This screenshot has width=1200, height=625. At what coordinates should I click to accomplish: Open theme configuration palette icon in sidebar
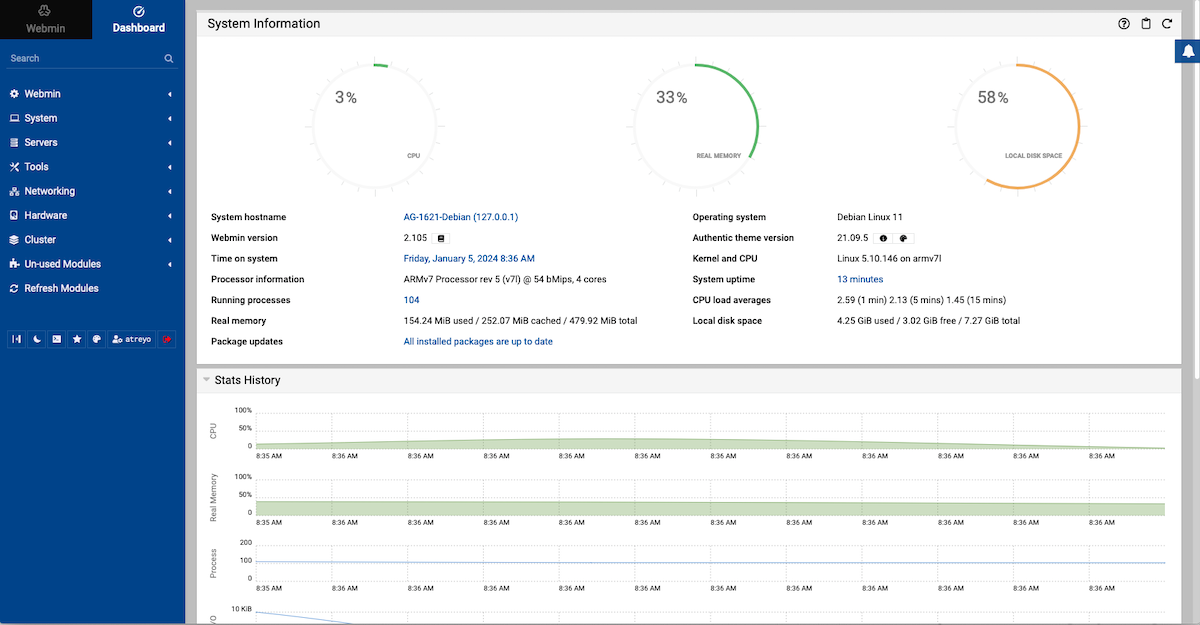point(96,339)
